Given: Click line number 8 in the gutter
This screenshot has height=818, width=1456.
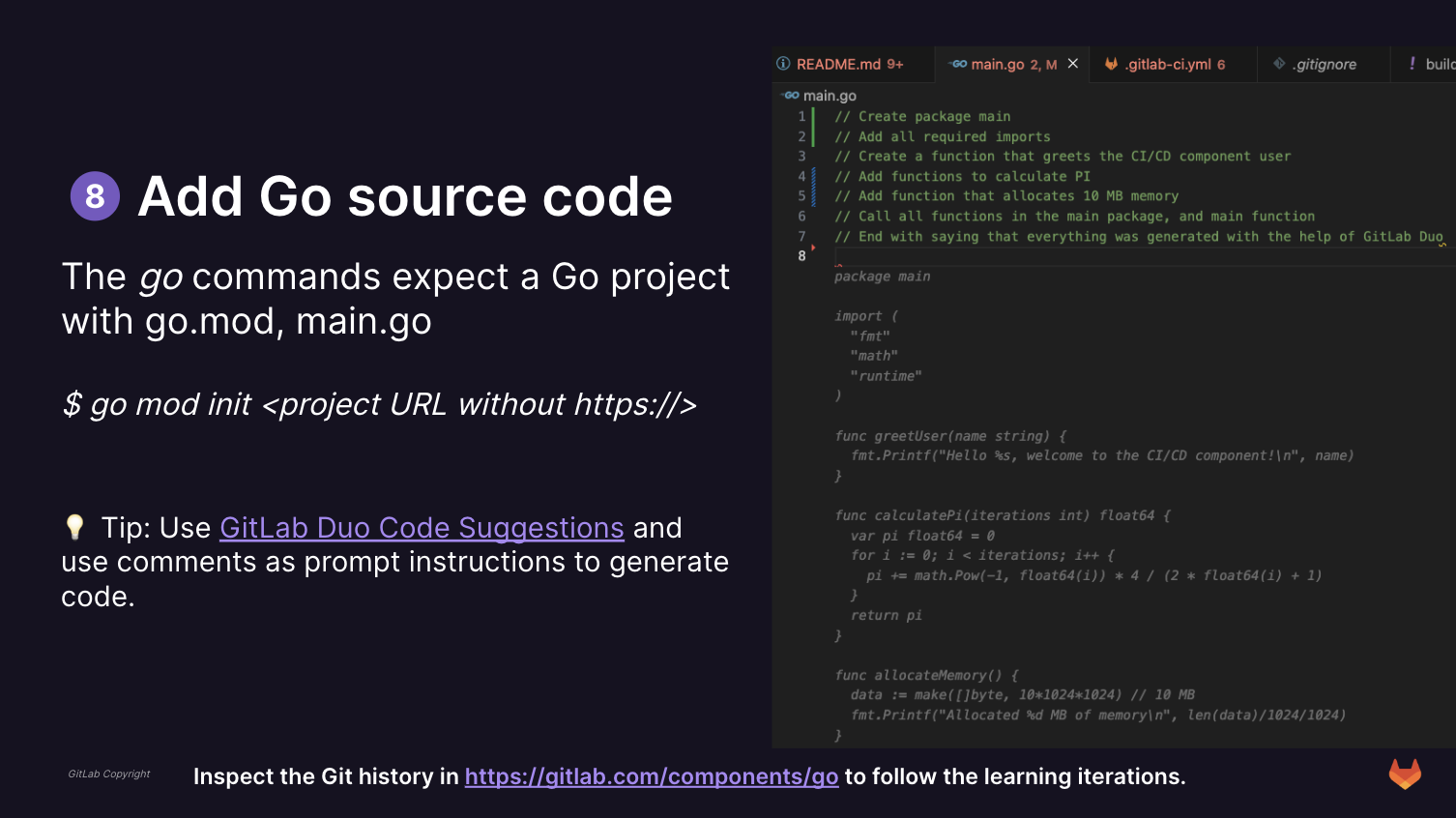Looking at the screenshot, I should click(x=801, y=256).
